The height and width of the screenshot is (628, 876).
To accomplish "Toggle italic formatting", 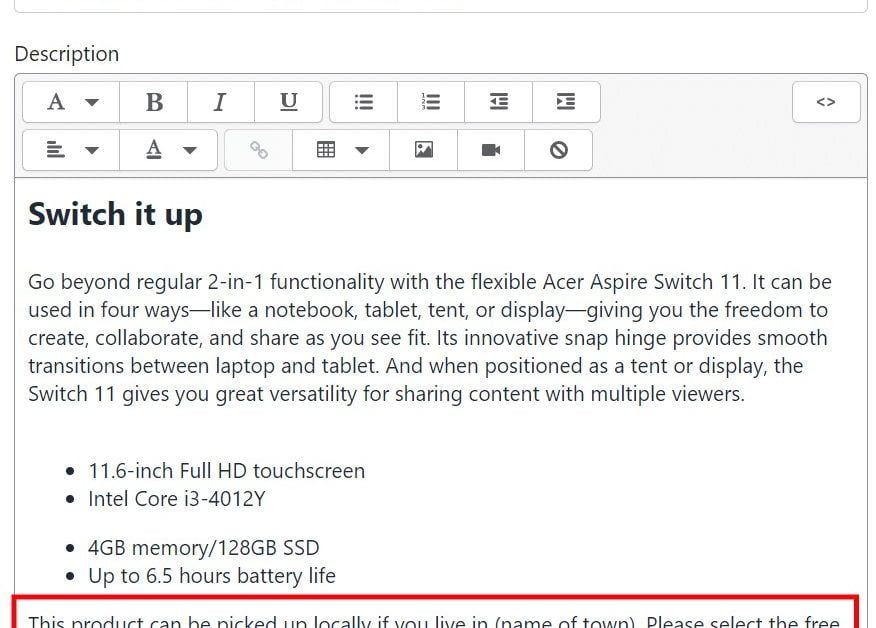I will (221, 102).
